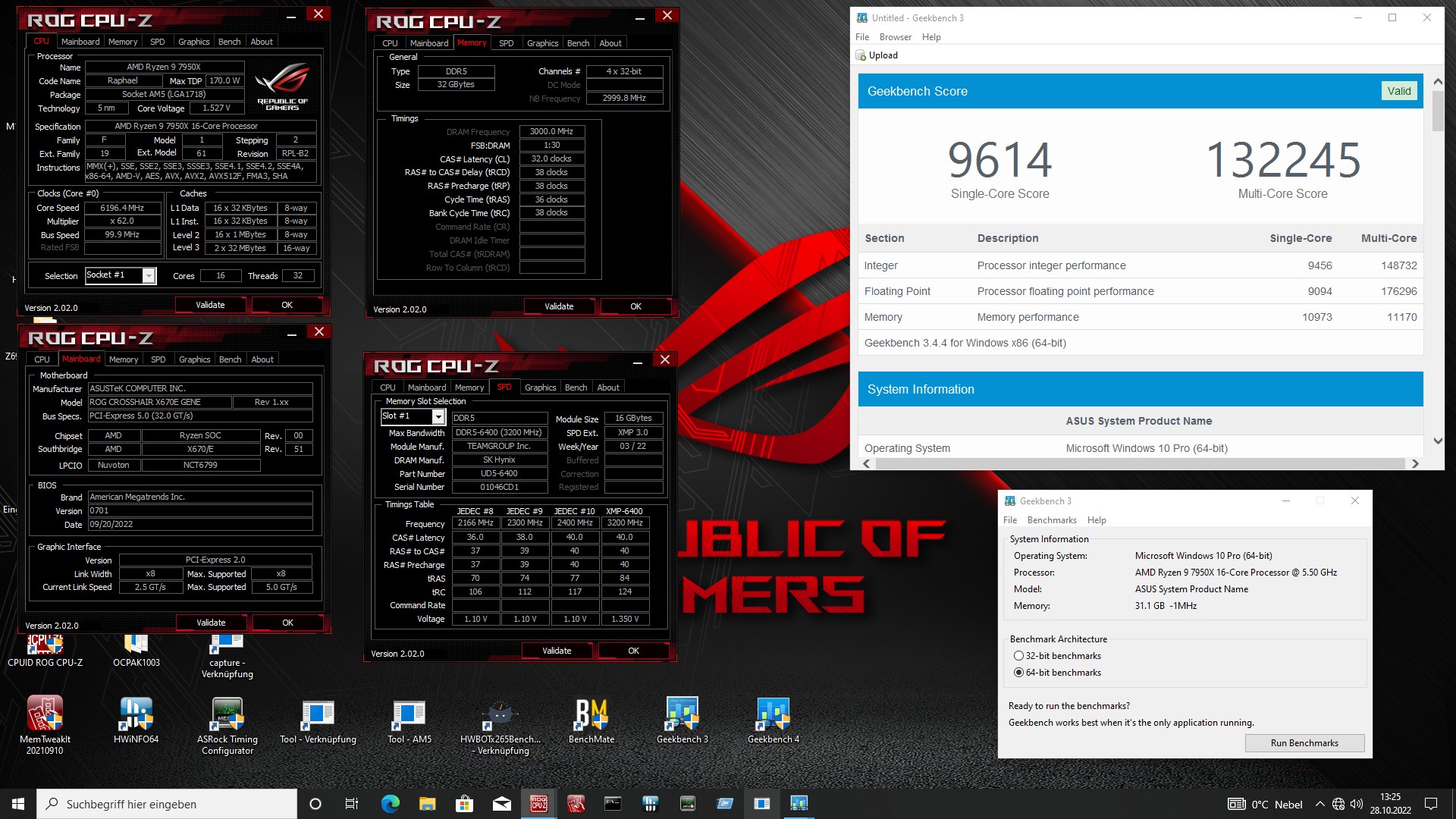Click the Windows Start button

[x=18, y=804]
